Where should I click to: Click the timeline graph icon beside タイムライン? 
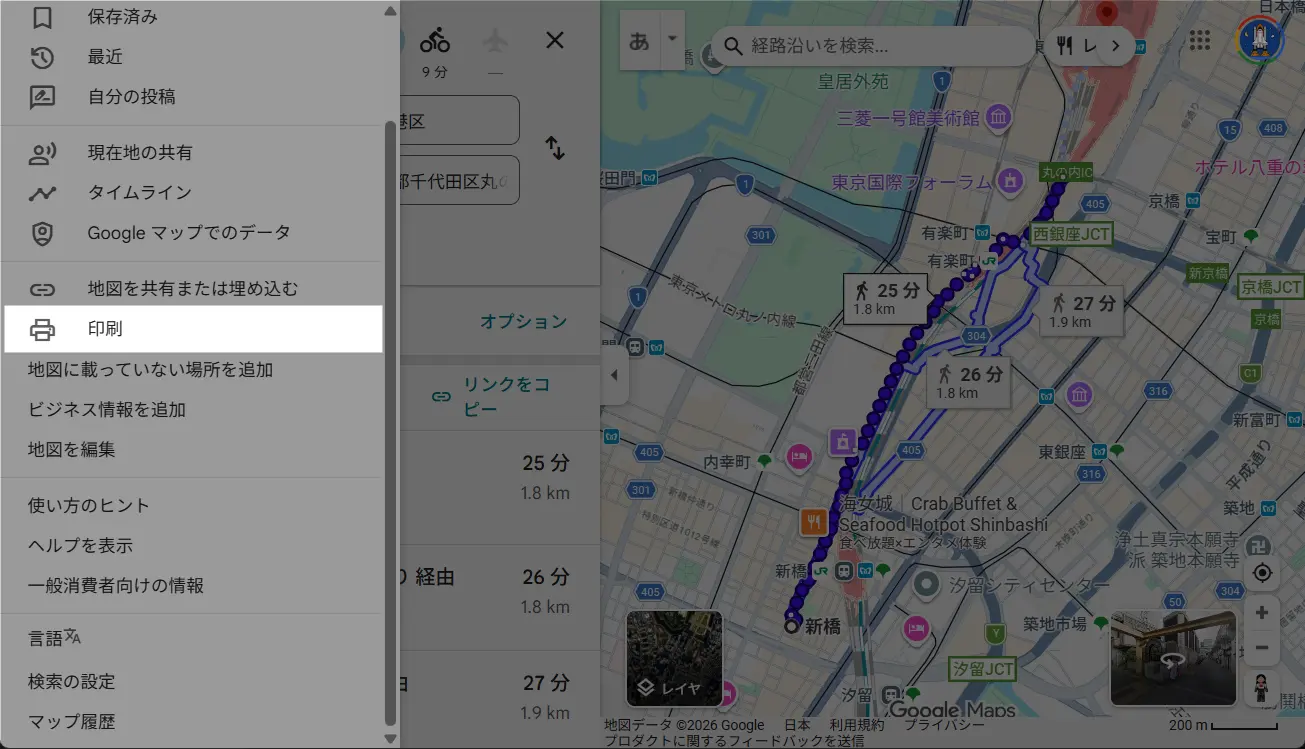[x=42, y=193]
